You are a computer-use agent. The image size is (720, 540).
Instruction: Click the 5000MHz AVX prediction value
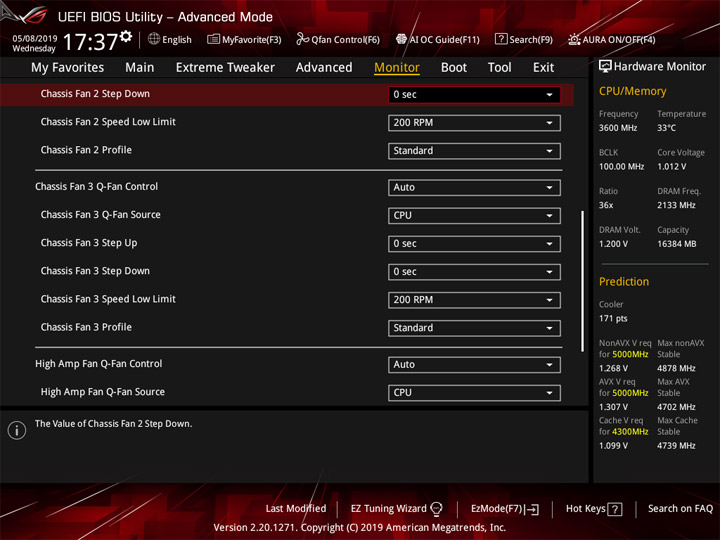tap(630, 393)
